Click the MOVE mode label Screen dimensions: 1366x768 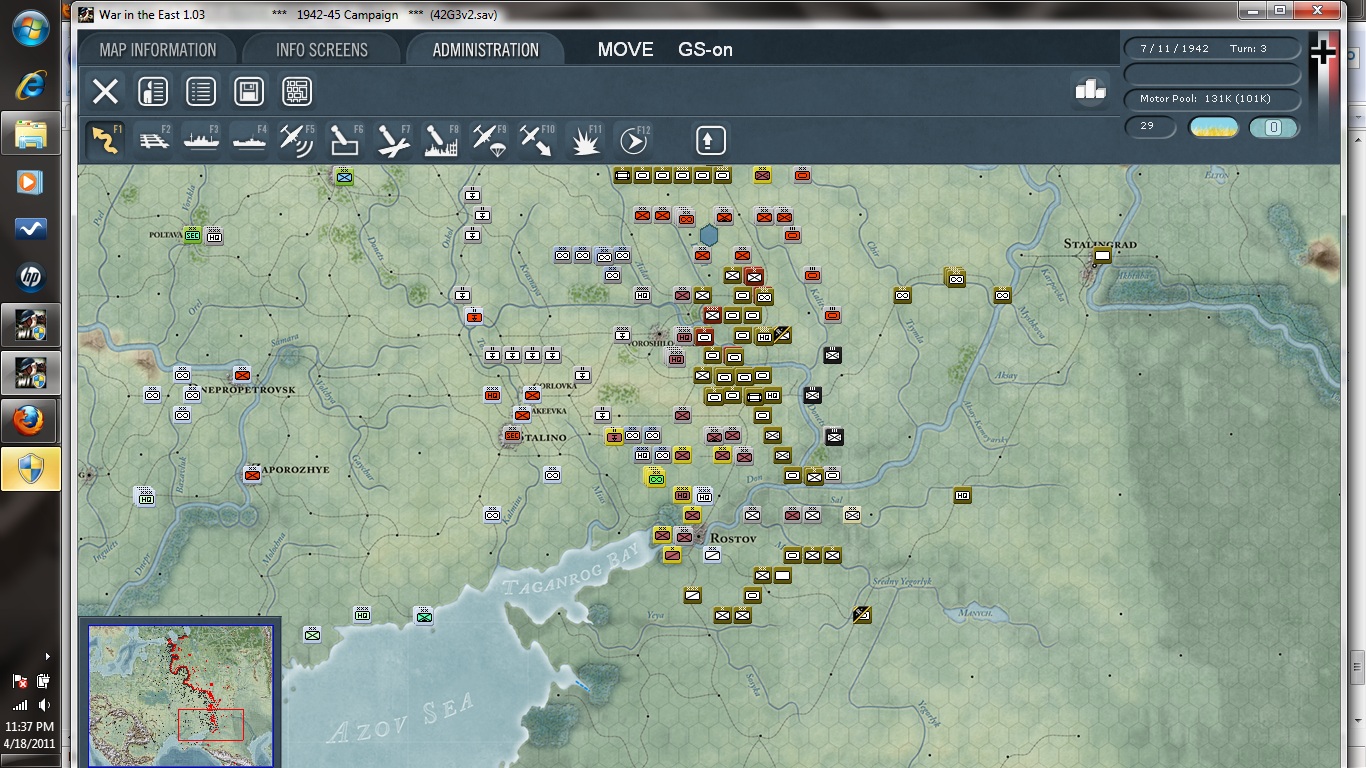click(625, 50)
